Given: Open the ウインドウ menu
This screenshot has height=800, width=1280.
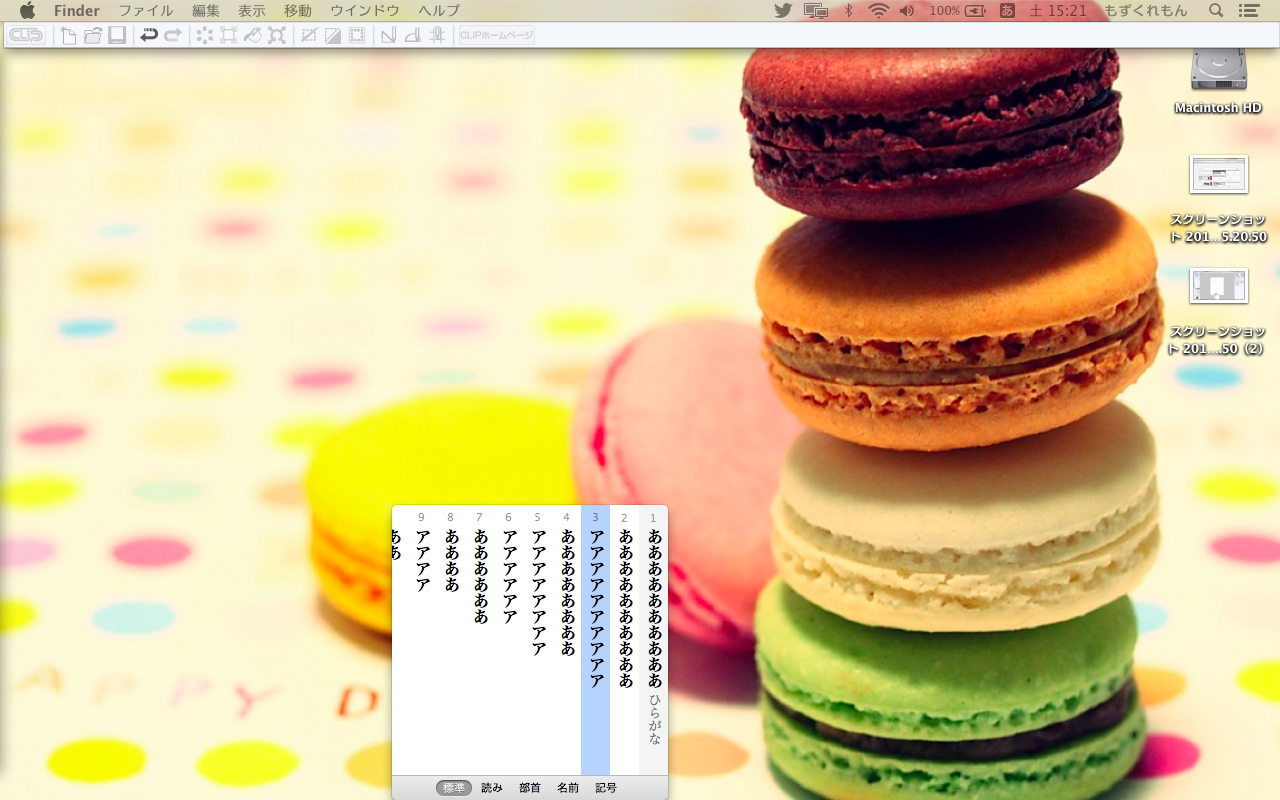Looking at the screenshot, I should [364, 11].
